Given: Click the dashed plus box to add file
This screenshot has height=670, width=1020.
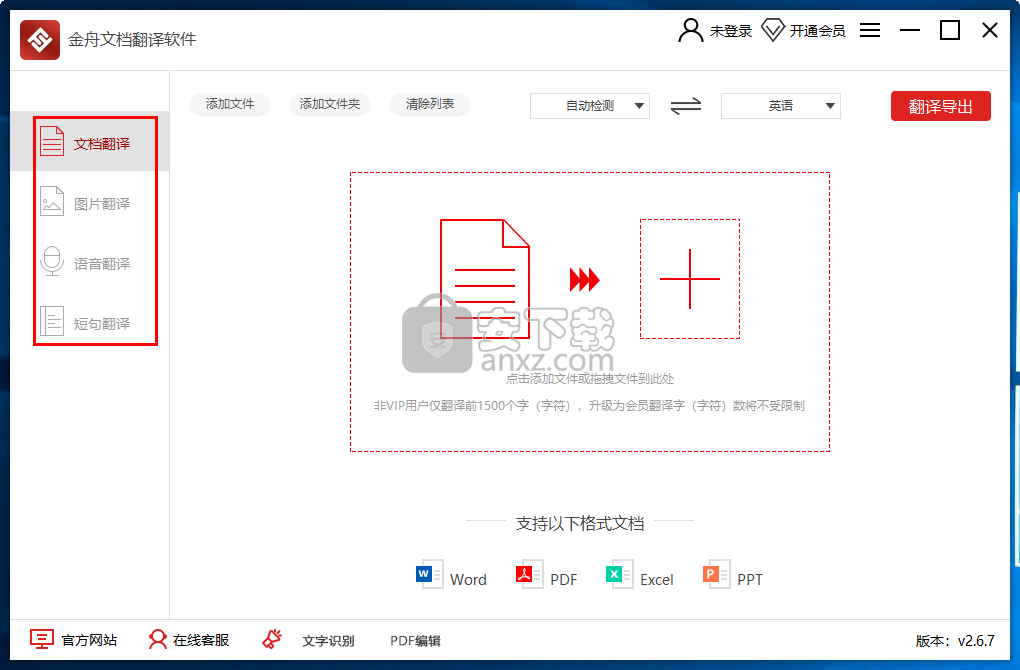Looking at the screenshot, I should point(690,279).
